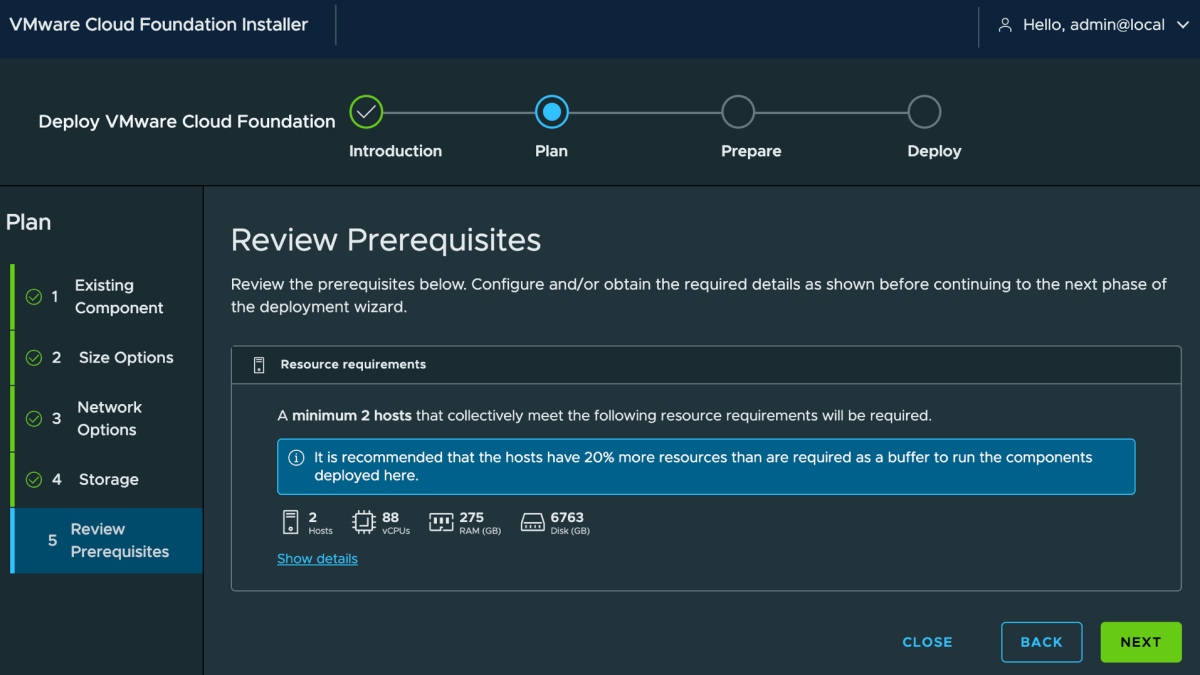Go to step 3 Network Options
The image size is (1200, 675).
click(107, 419)
